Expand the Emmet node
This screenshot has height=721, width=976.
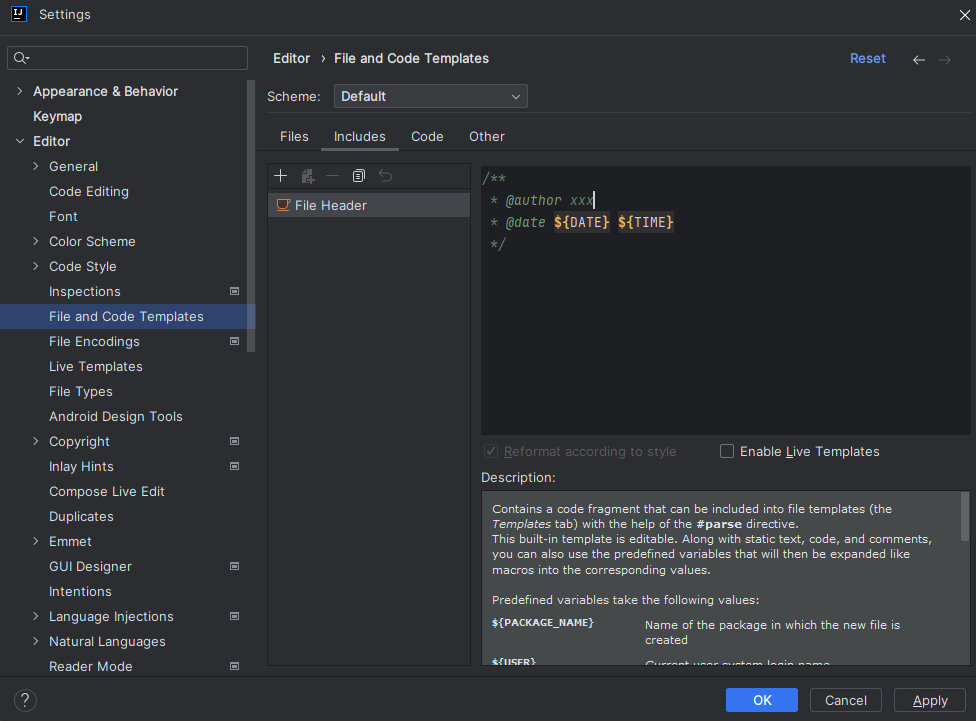pos(35,542)
